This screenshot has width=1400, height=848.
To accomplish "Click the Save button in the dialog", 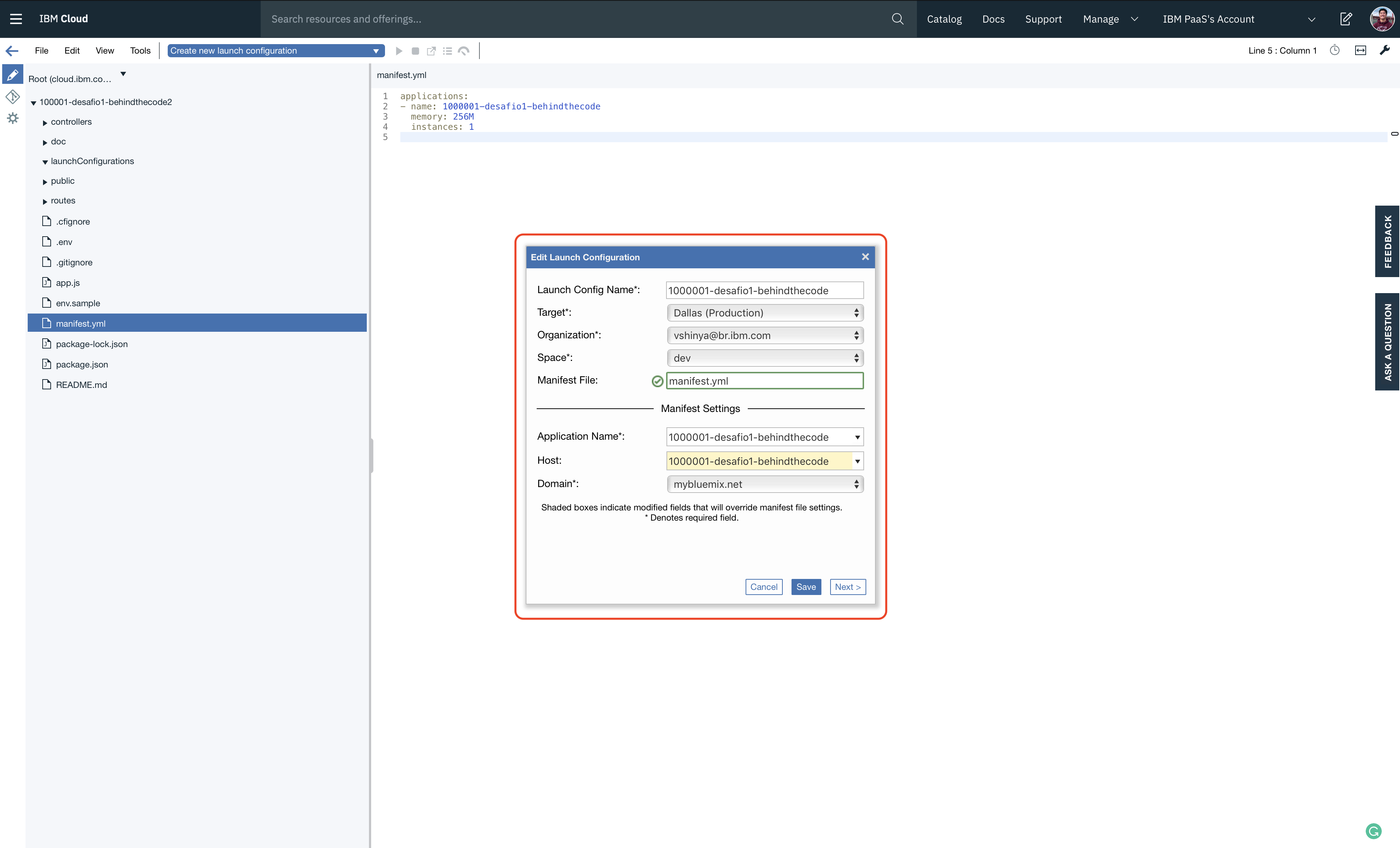I will (x=806, y=587).
